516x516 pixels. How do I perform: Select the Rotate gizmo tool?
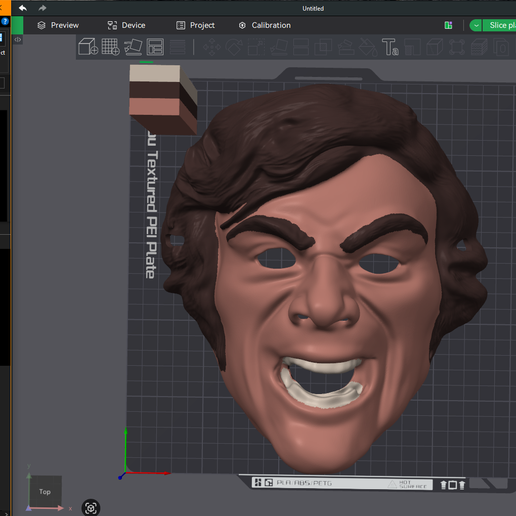234,47
